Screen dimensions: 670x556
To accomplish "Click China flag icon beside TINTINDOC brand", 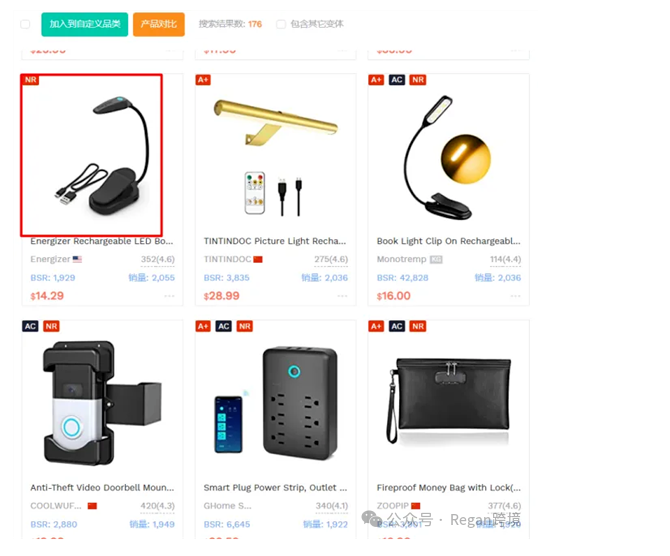I will 258,259.
